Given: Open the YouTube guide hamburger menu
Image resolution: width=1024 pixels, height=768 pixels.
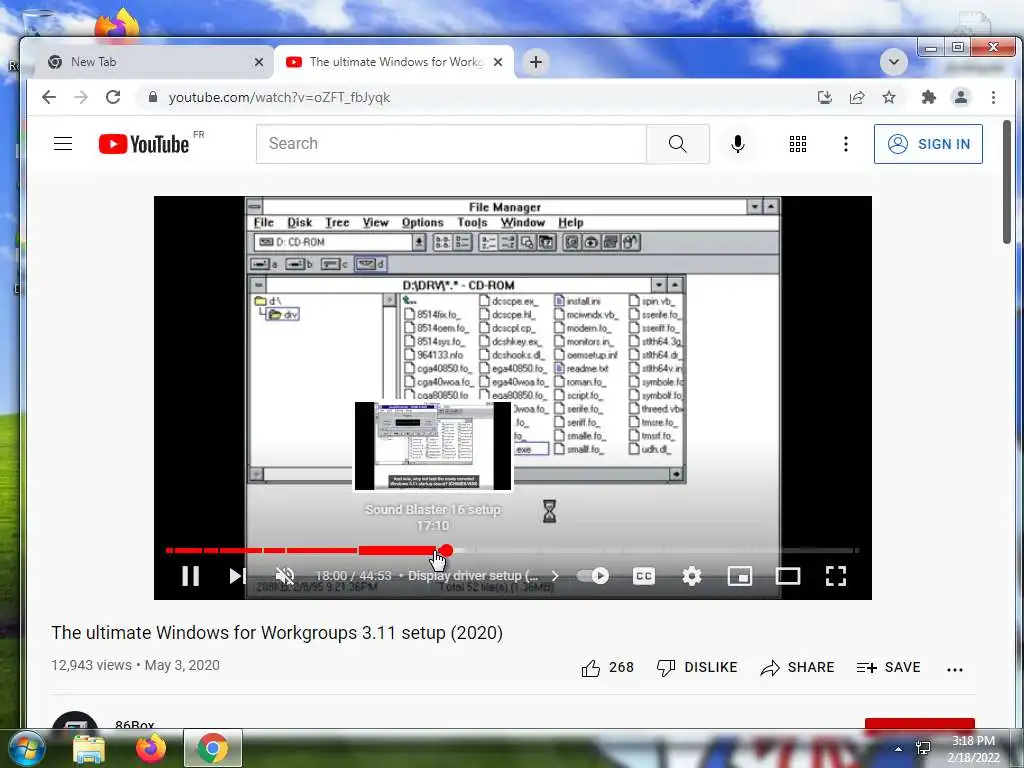Looking at the screenshot, I should [63, 144].
